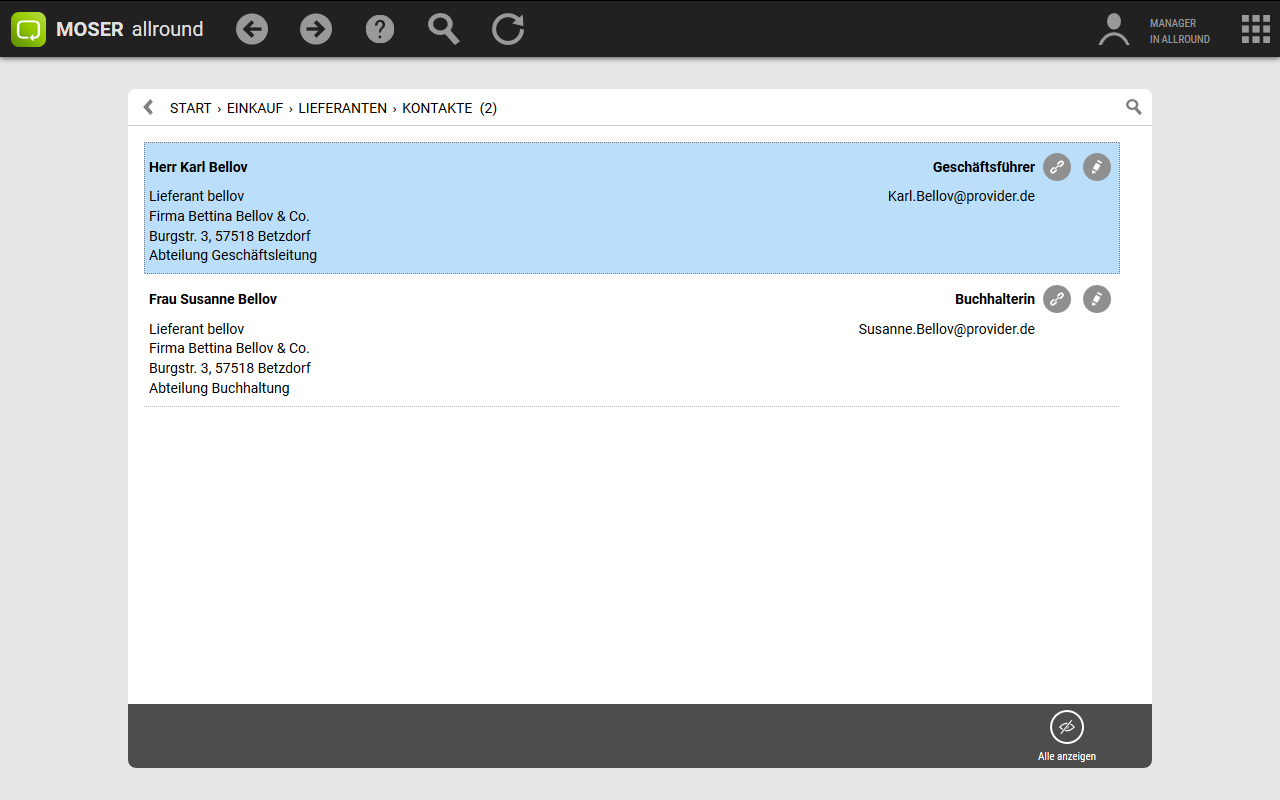Open the Manager user profile icon
Viewport: 1280px width, 800px height.
pos(1113,29)
